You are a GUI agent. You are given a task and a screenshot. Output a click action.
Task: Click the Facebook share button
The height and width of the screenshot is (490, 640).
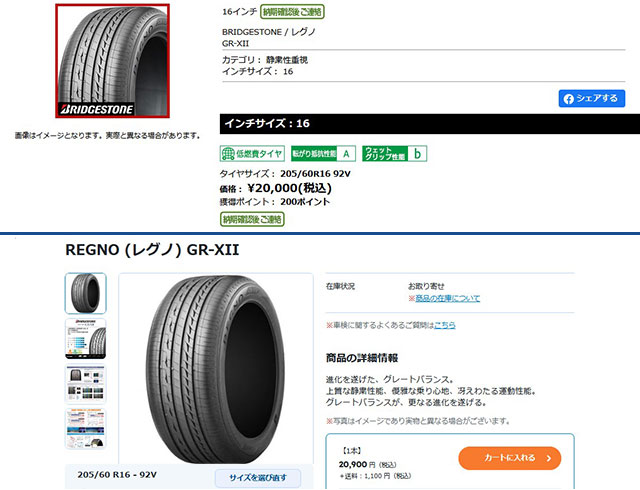click(591, 98)
